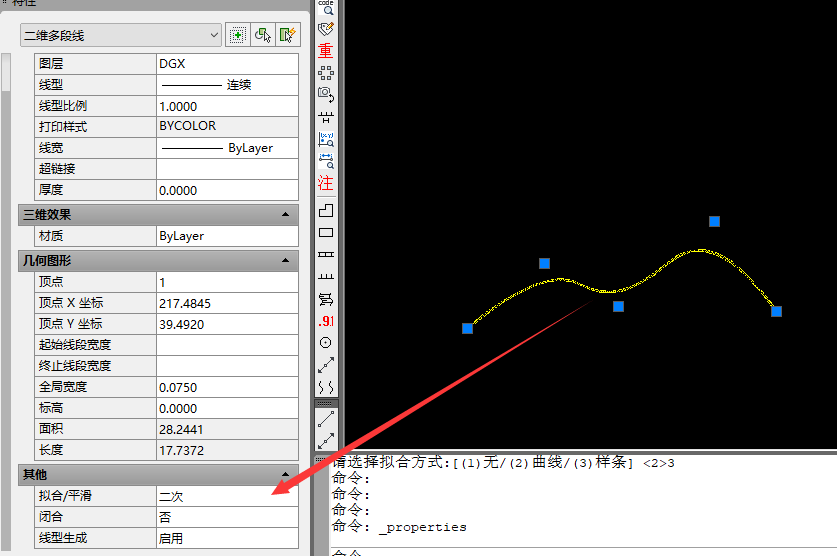This screenshot has width=837, height=556.
Task: Click the circle with center dot icon
Action: pyautogui.click(x=326, y=343)
